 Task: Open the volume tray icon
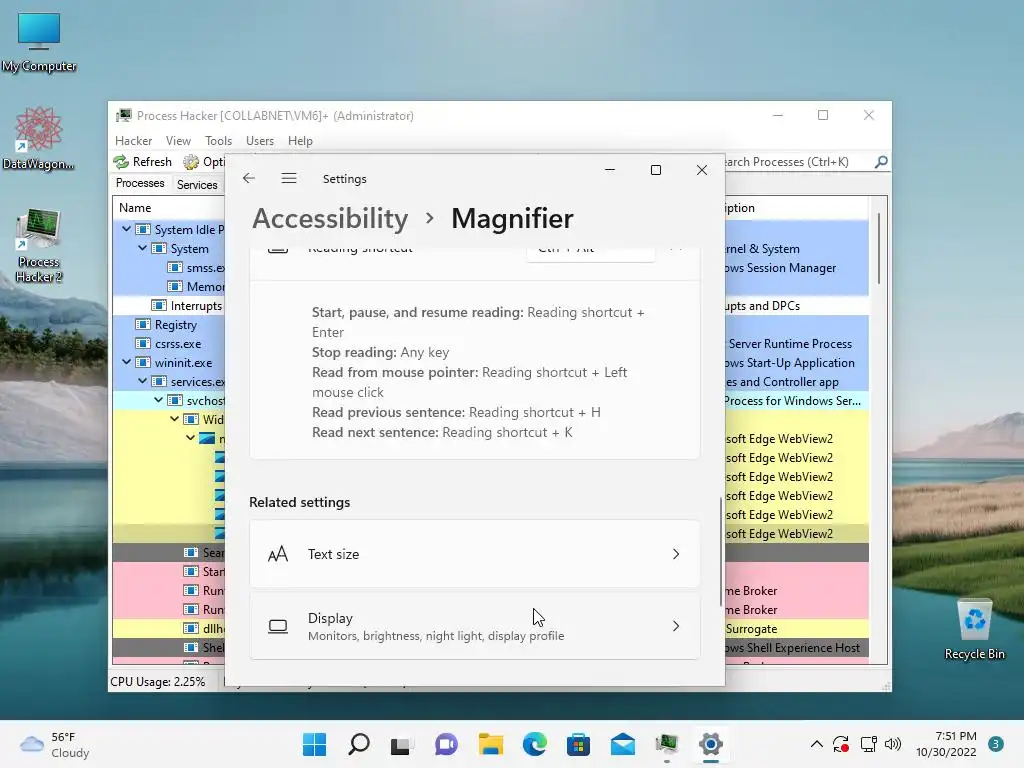(893, 744)
